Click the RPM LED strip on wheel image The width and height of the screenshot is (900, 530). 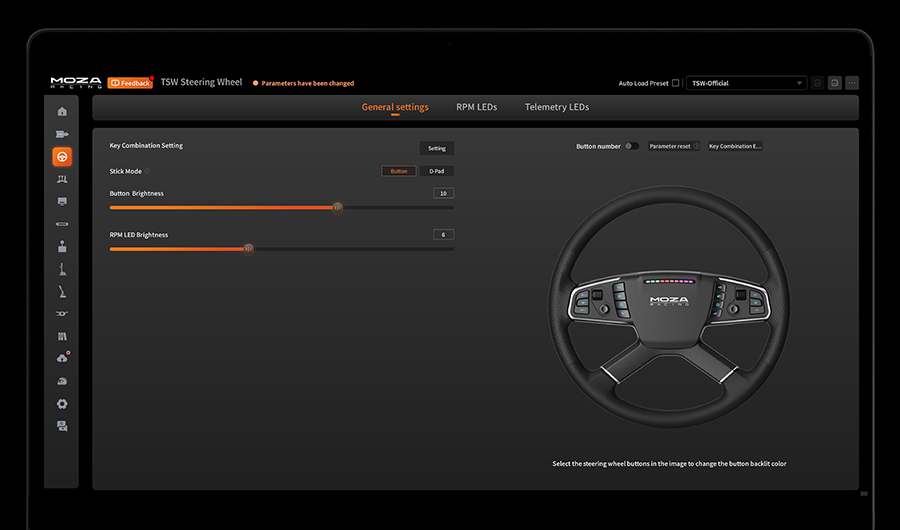click(669, 281)
